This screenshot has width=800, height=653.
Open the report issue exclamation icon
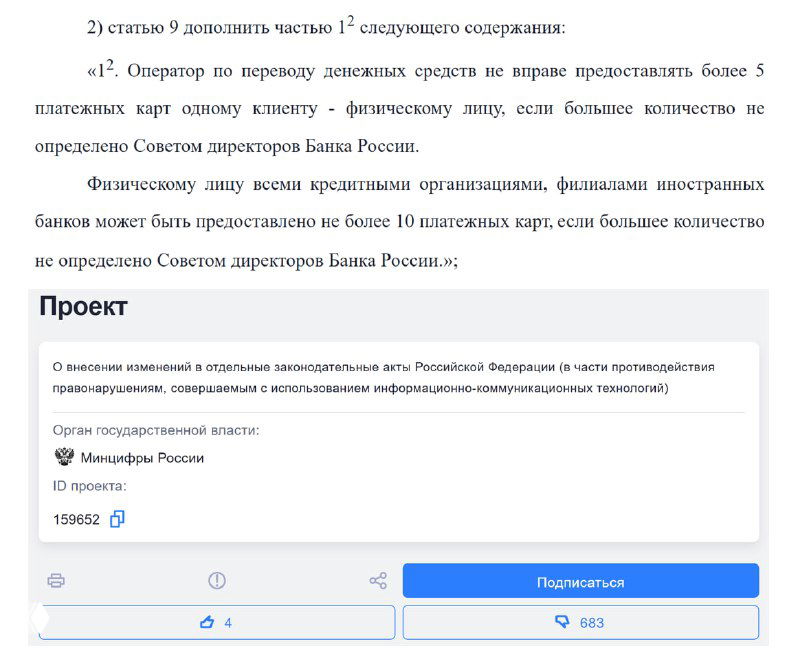click(x=216, y=580)
